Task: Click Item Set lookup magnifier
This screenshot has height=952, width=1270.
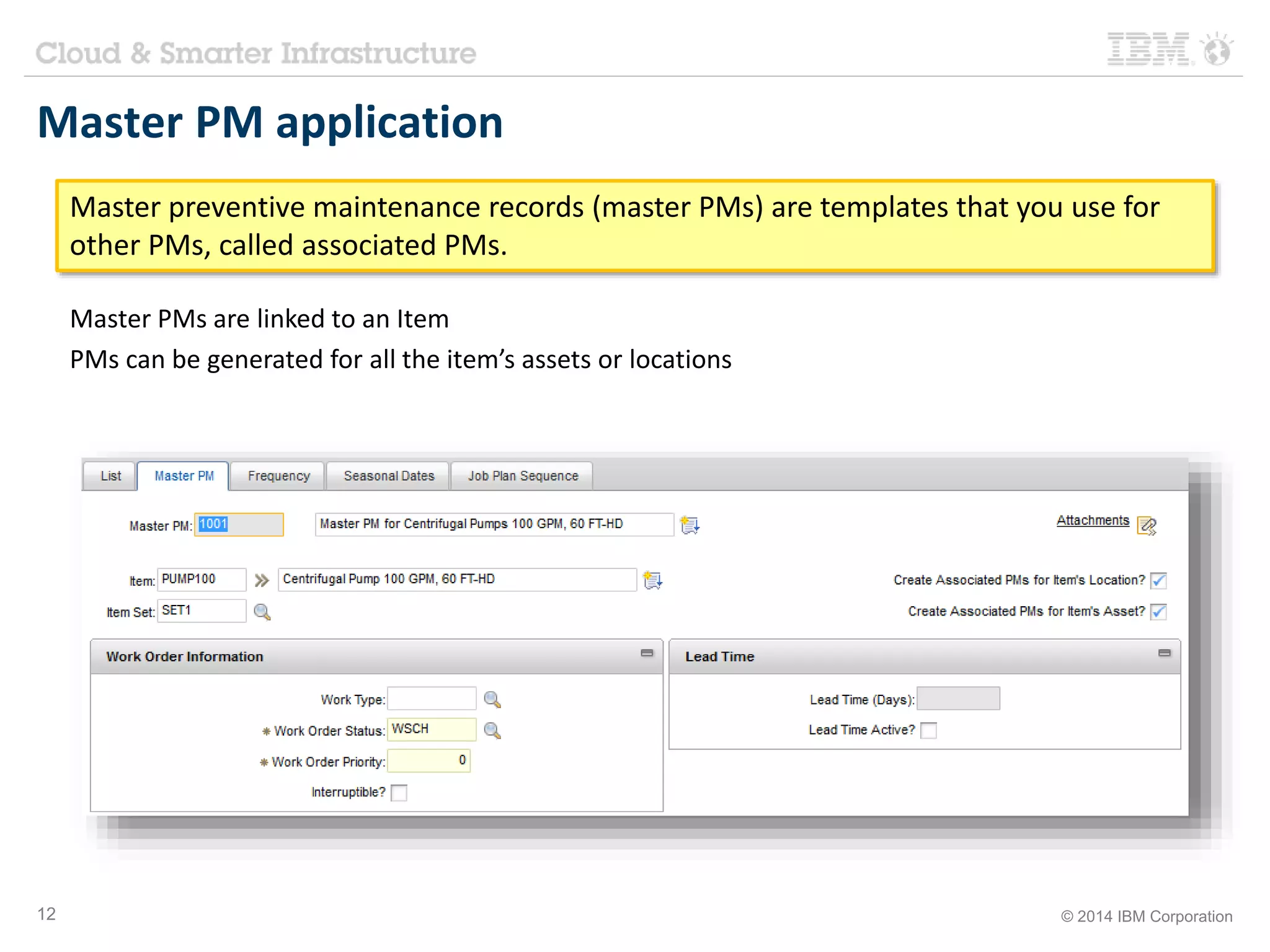Action: pyautogui.click(x=262, y=612)
